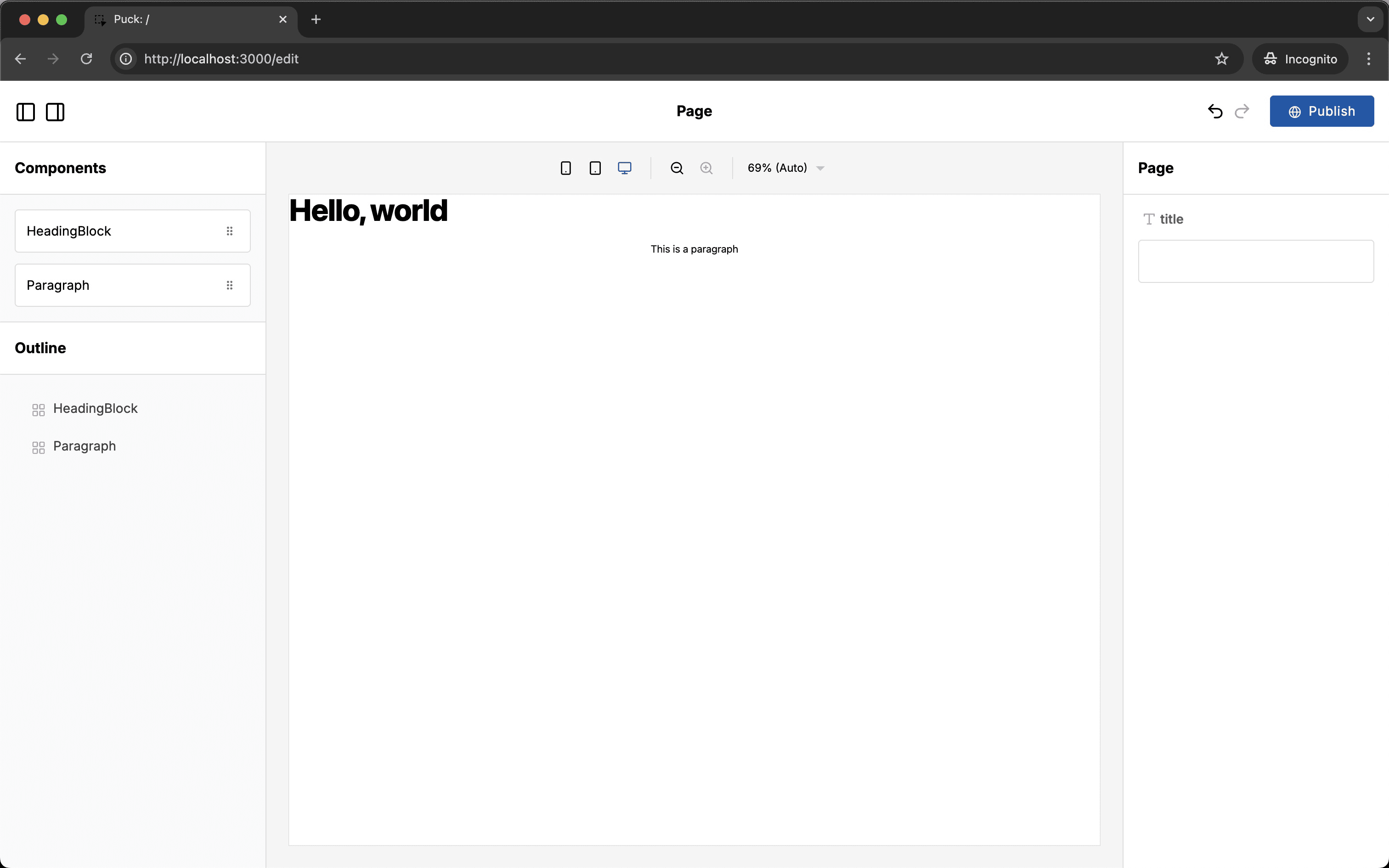The width and height of the screenshot is (1389, 868).
Task: Switch to mobile viewport preview
Action: click(x=565, y=168)
